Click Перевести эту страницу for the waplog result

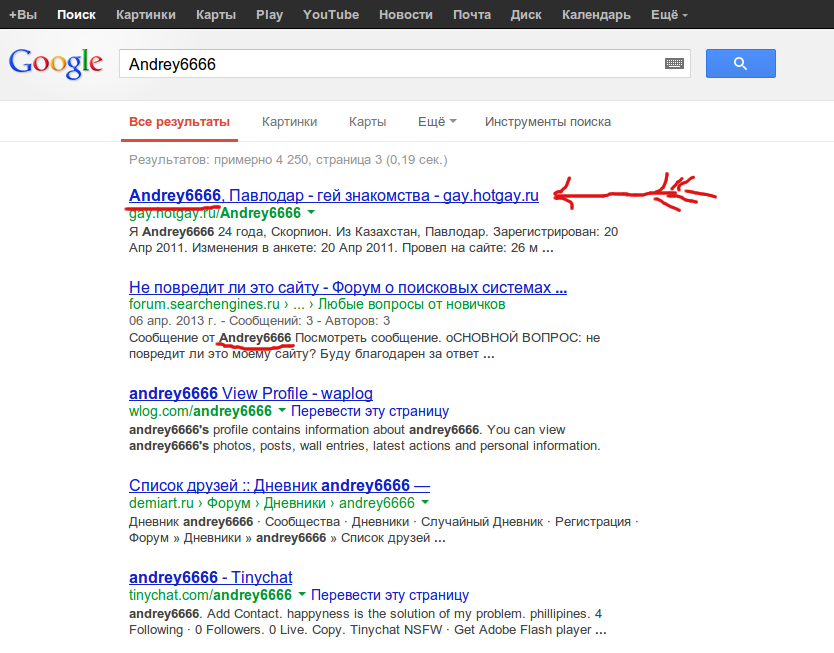pos(370,411)
